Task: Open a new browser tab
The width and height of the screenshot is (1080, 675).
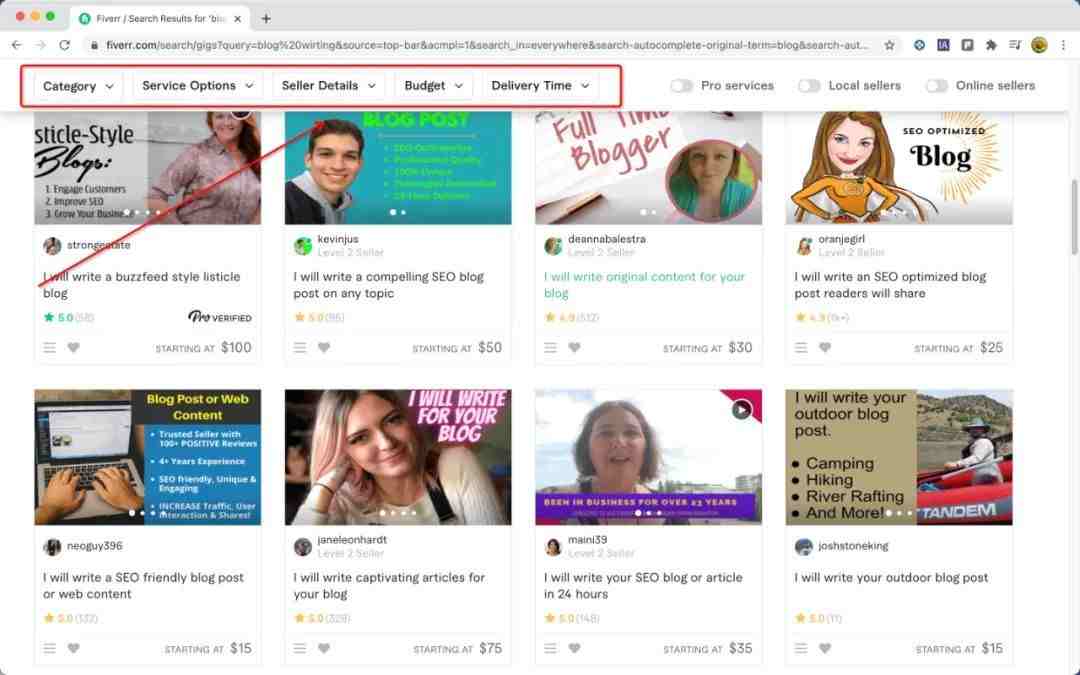Action: pos(266,18)
